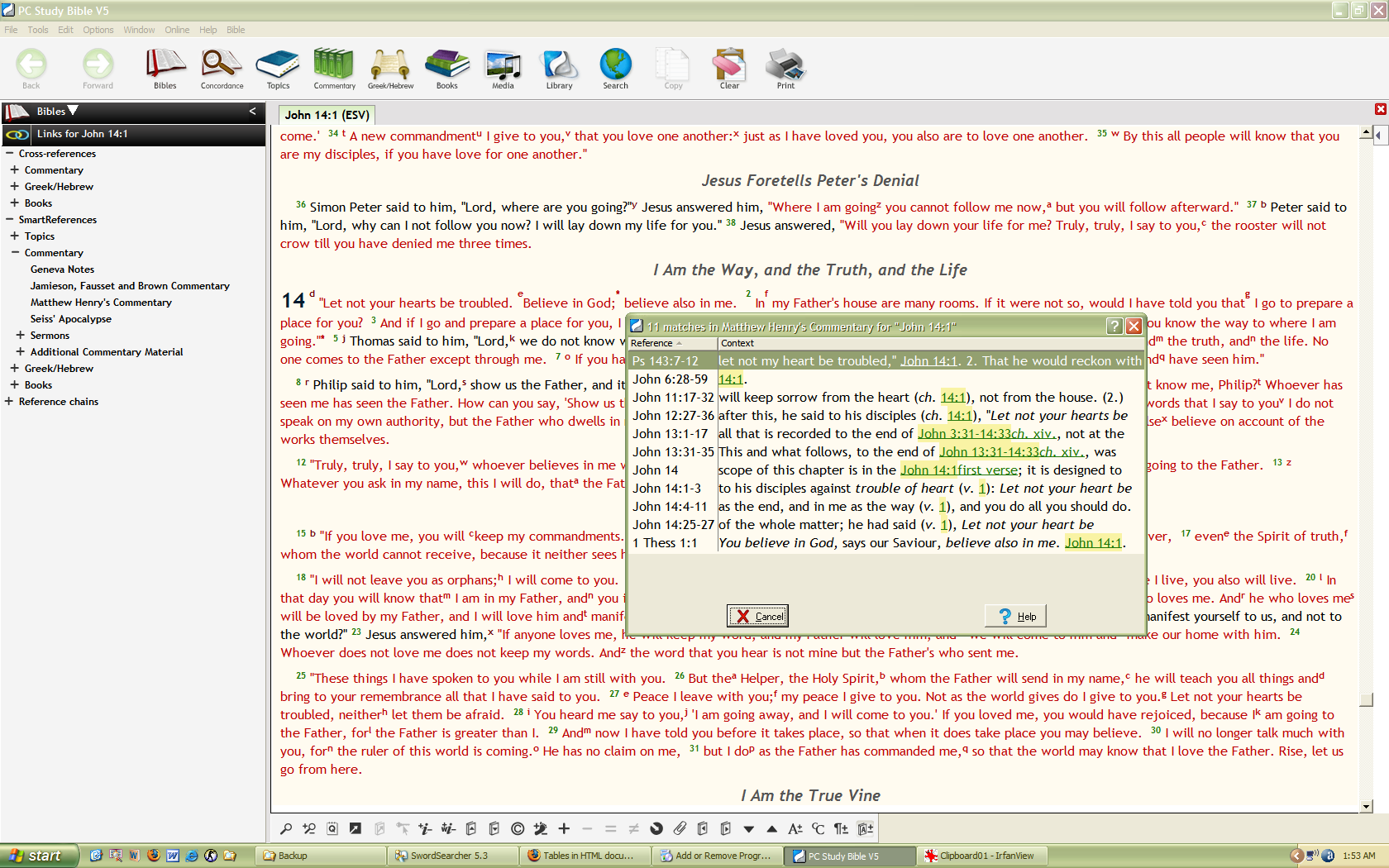Select the 1 Thess 1:1 reference row
Image resolution: width=1389 pixels, height=868 pixels.
pyautogui.click(x=665, y=543)
